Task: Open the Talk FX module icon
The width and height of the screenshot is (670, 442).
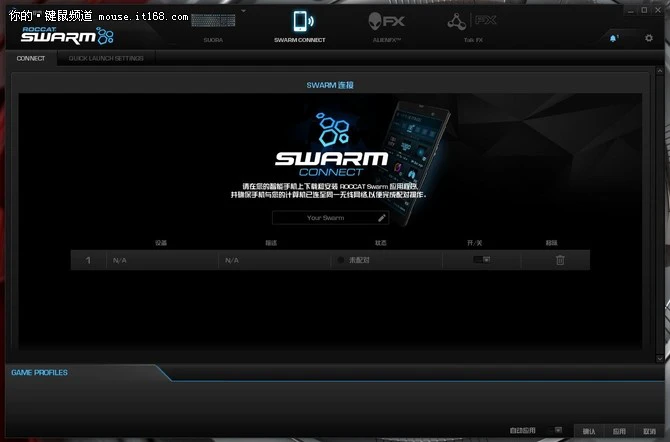Action: click(x=471, y=21)
